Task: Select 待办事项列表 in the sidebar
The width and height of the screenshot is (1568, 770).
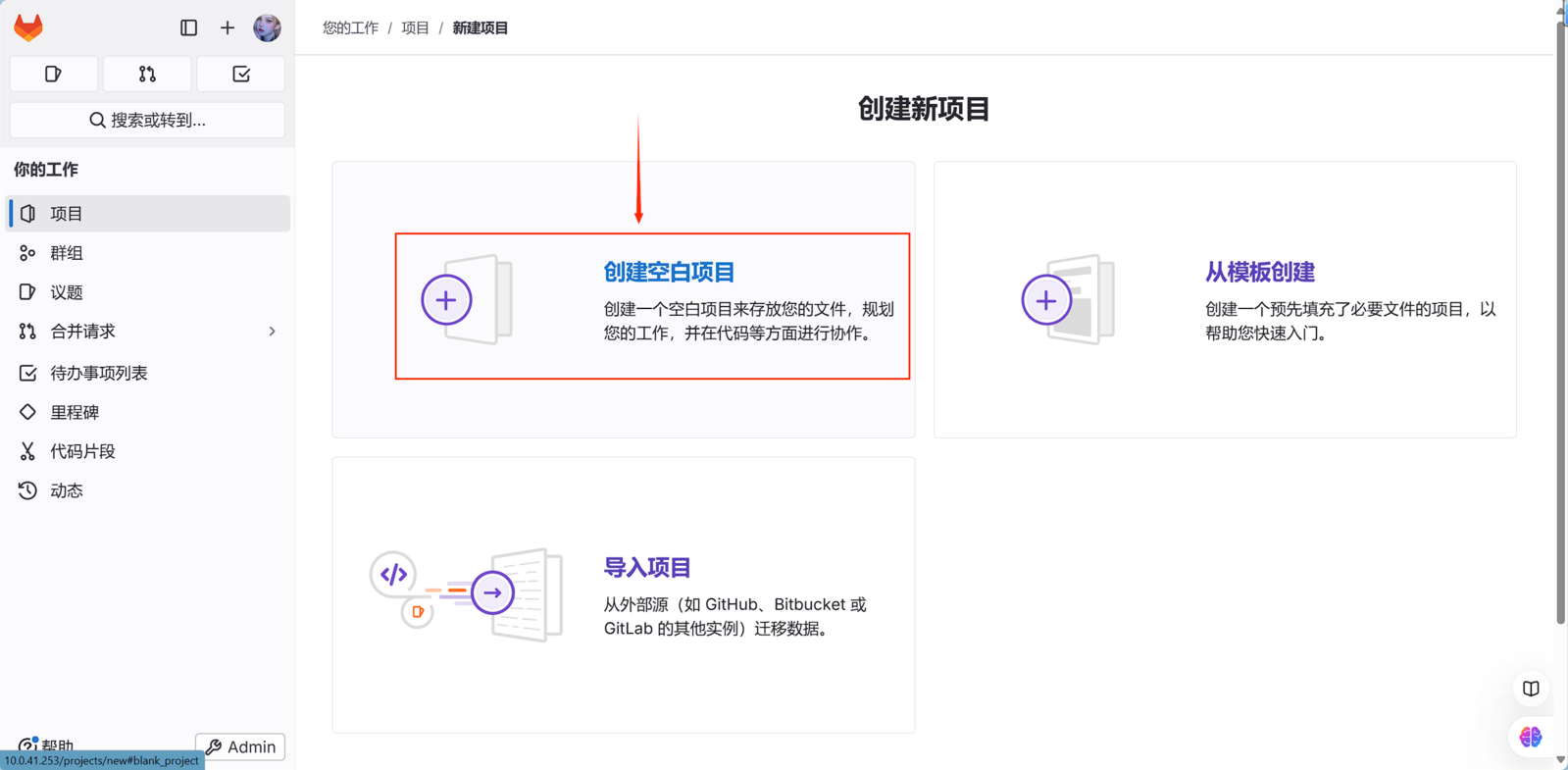Action: pos(149,373)
